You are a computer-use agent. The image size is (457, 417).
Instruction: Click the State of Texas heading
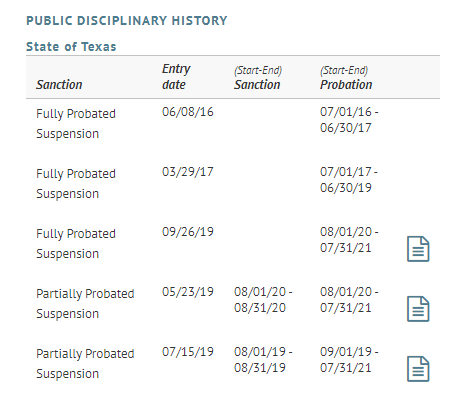[x=71, y=47]
